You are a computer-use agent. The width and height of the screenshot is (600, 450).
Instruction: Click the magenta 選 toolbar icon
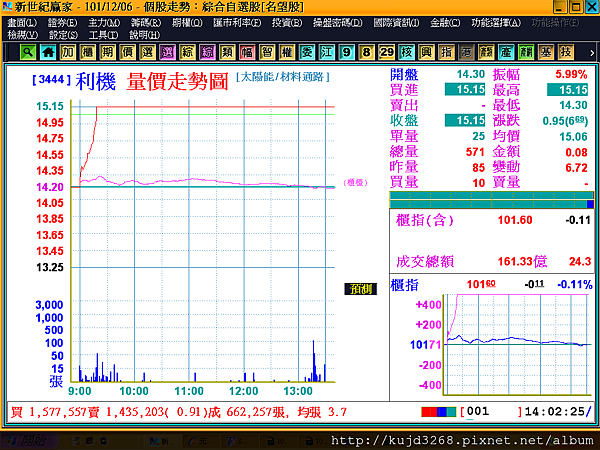(x=167, y=52)
